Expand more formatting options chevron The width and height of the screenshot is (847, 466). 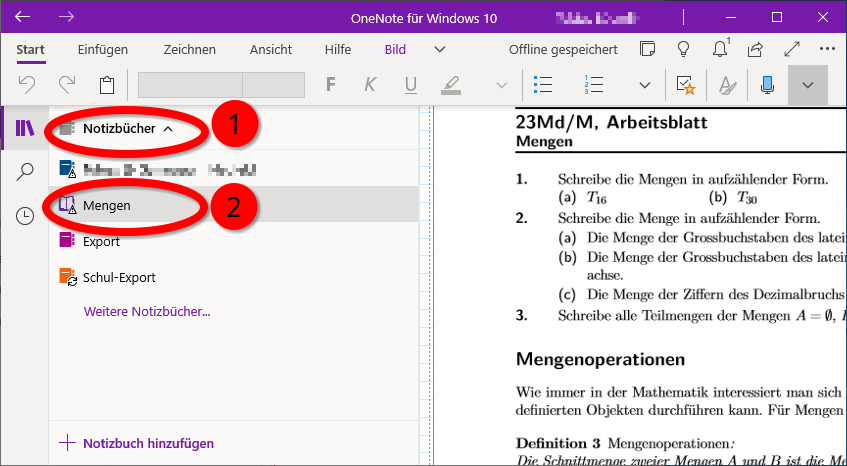(502, 85)
